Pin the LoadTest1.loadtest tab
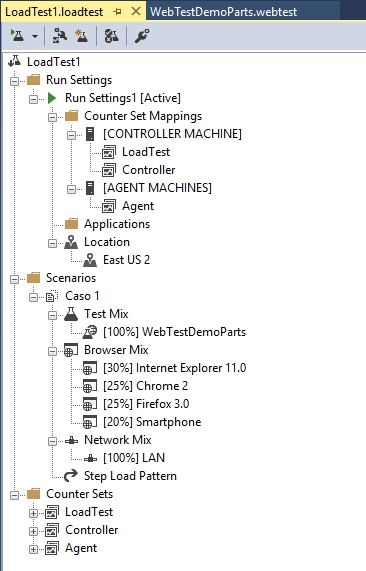366x571 pixels. (117, 12)
